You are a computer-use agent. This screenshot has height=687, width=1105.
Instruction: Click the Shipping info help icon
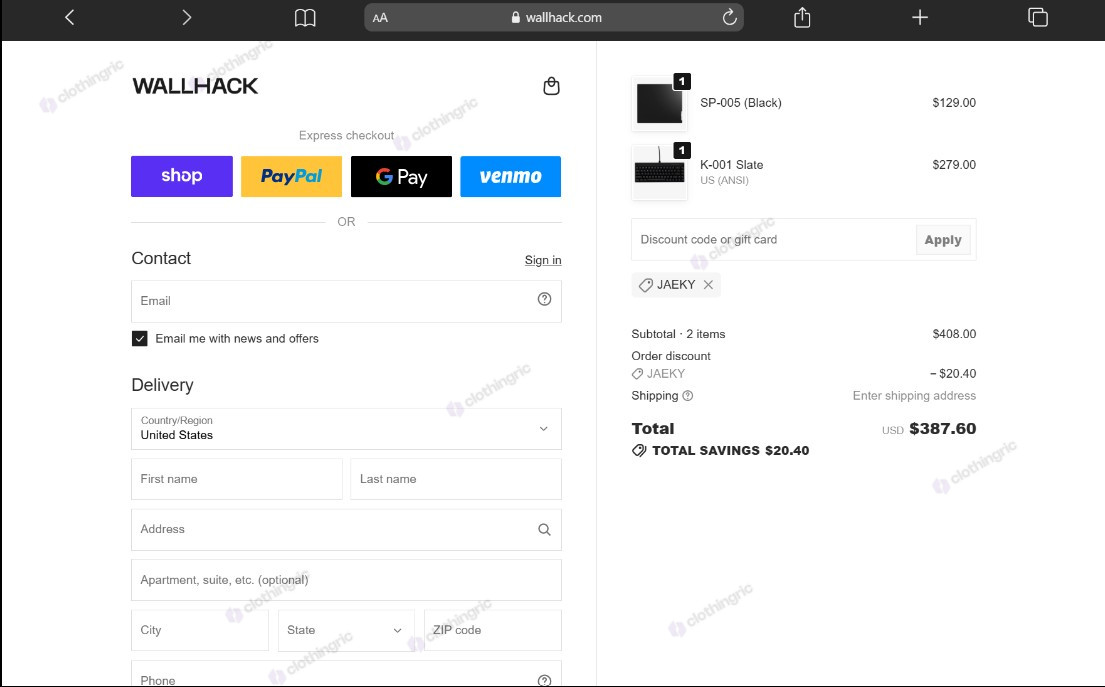point(688,396)
